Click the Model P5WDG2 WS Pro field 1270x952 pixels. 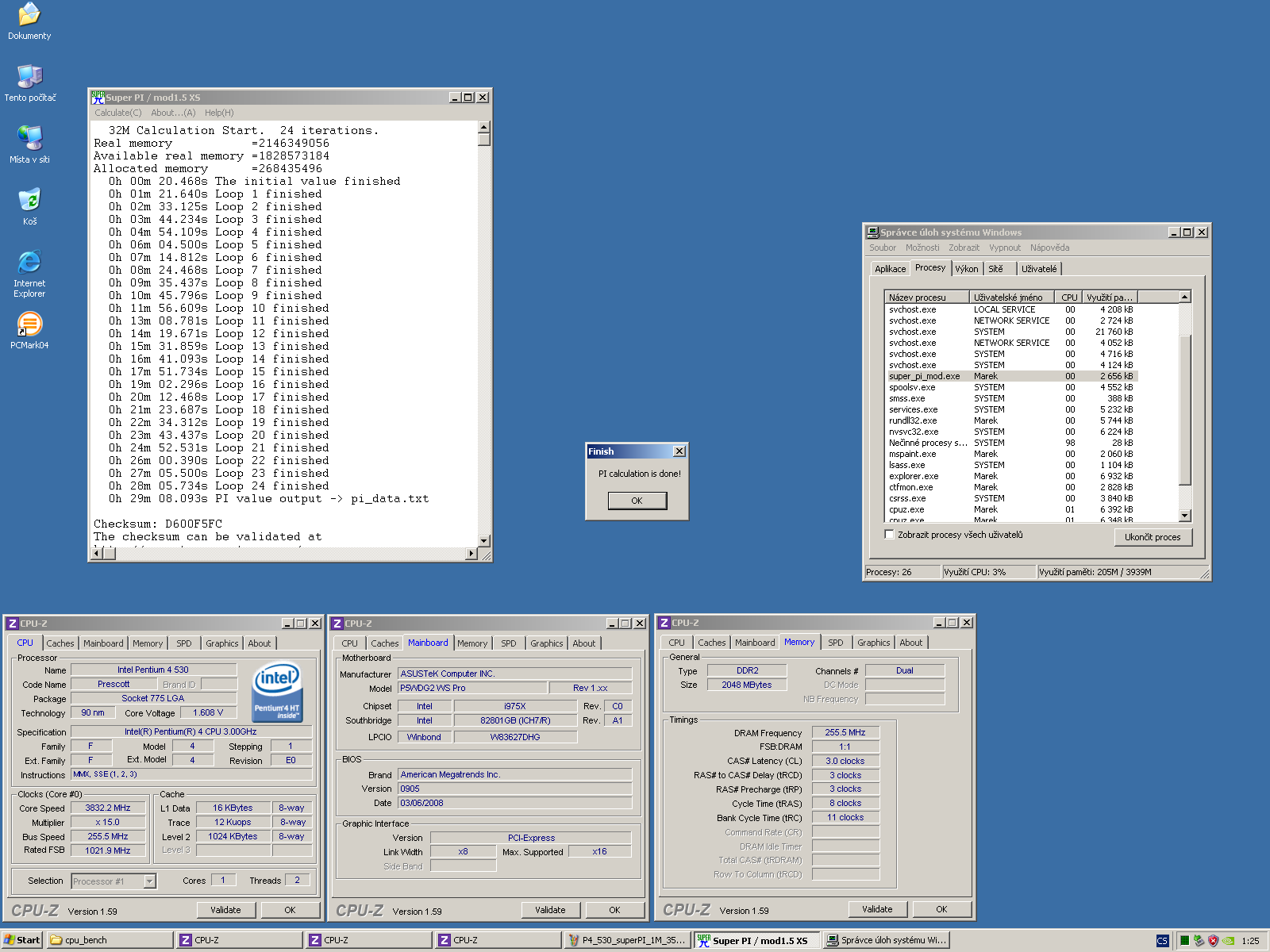tap(472, 688)
